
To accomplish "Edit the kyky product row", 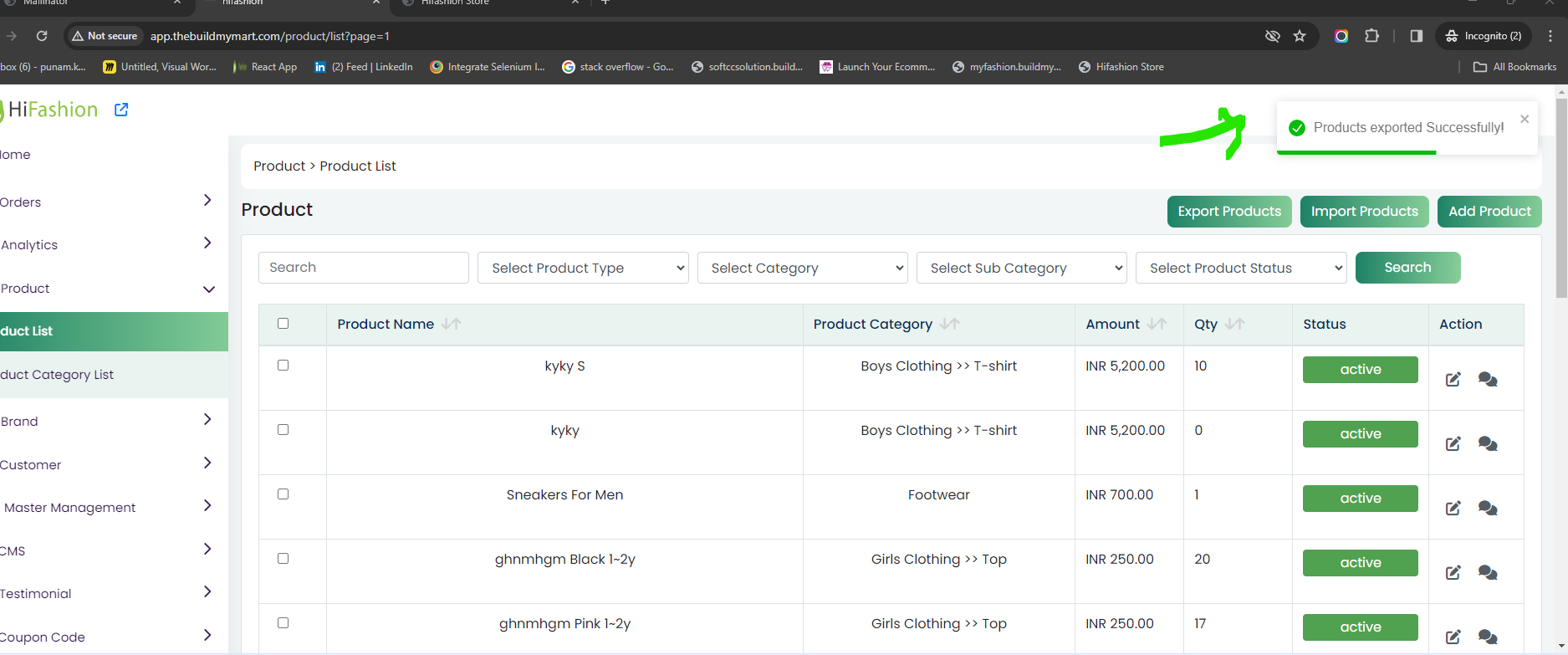I will 1453,444.
